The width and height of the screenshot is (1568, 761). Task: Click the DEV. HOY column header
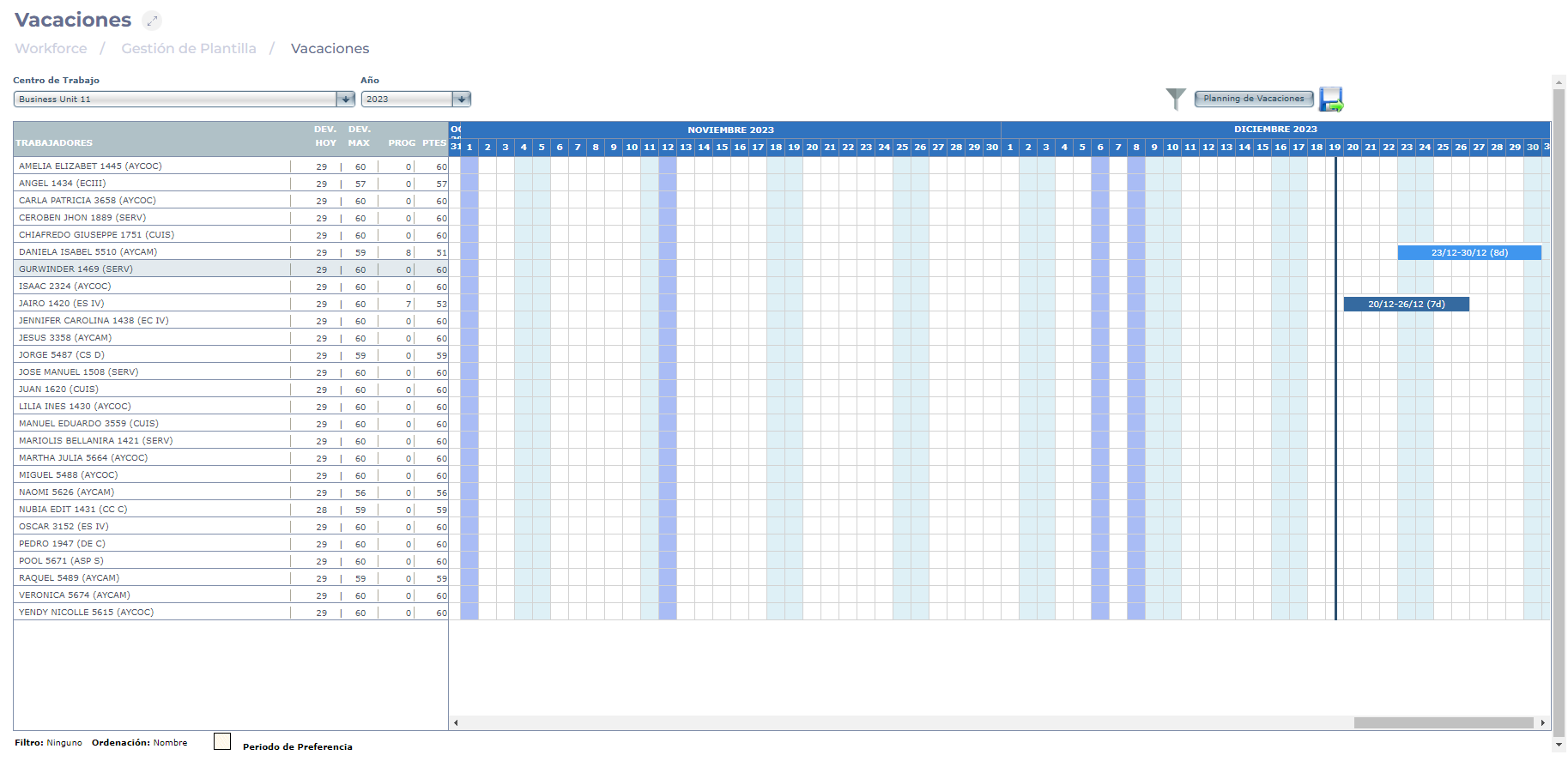click(x=325, y=136)
